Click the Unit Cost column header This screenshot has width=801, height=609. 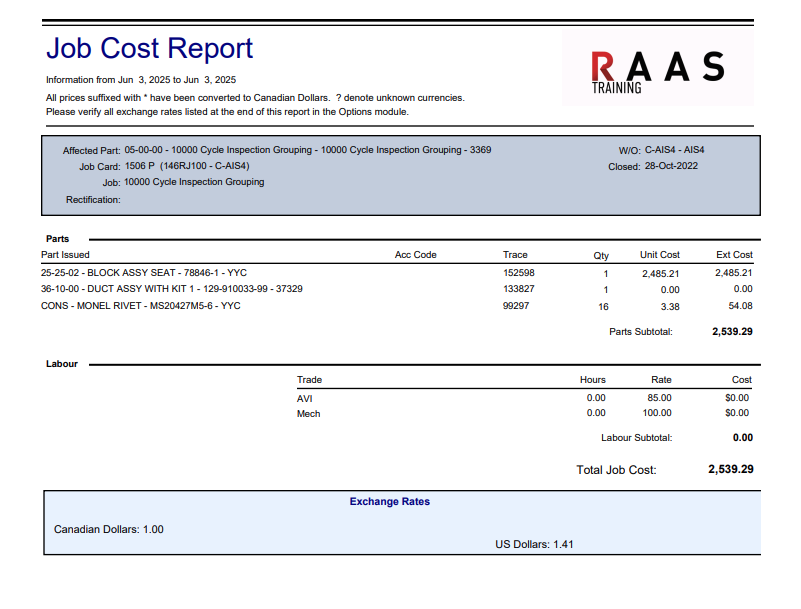coord(659,255)
